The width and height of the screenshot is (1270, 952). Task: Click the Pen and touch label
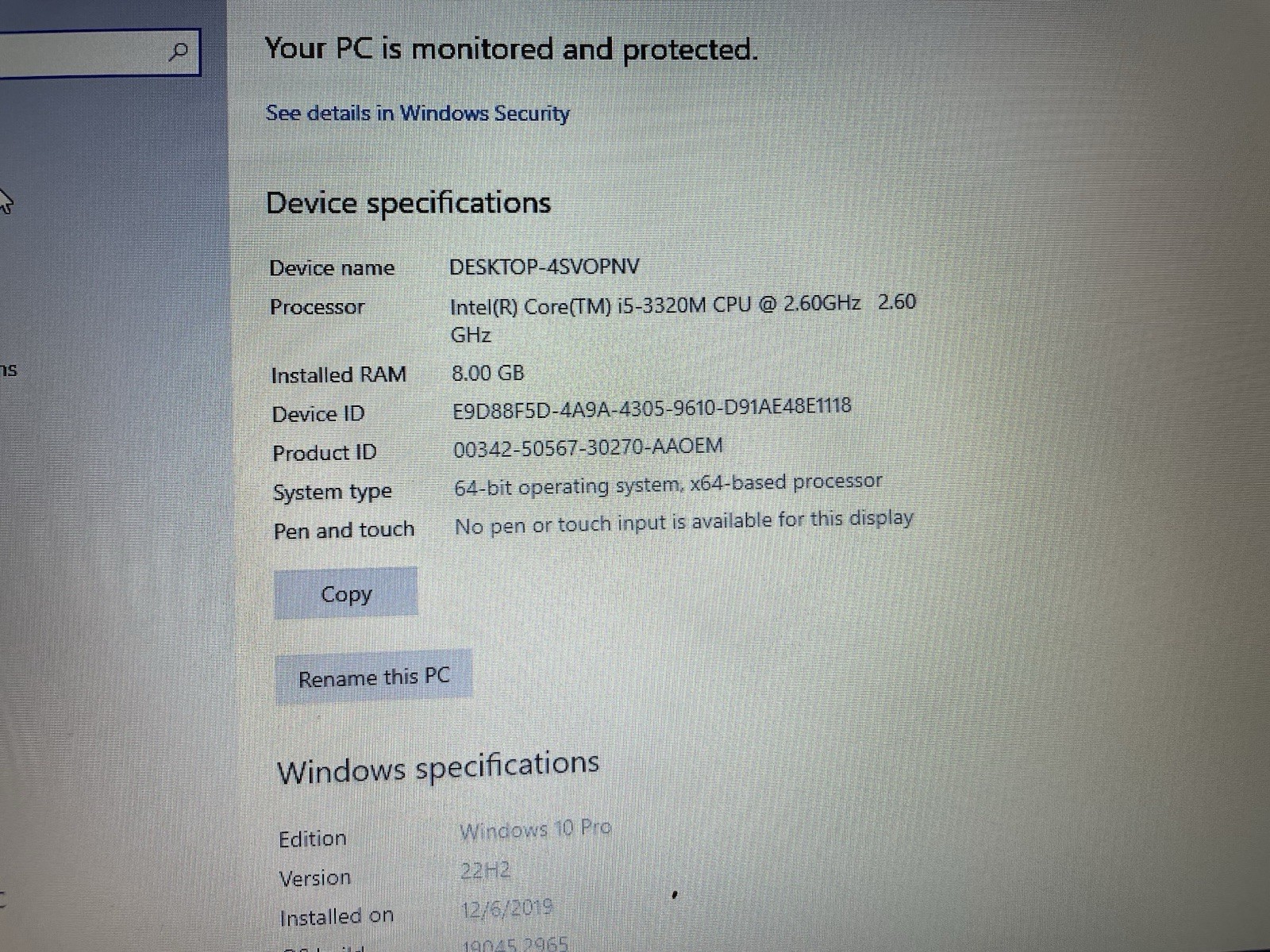(x=344, y=530)
